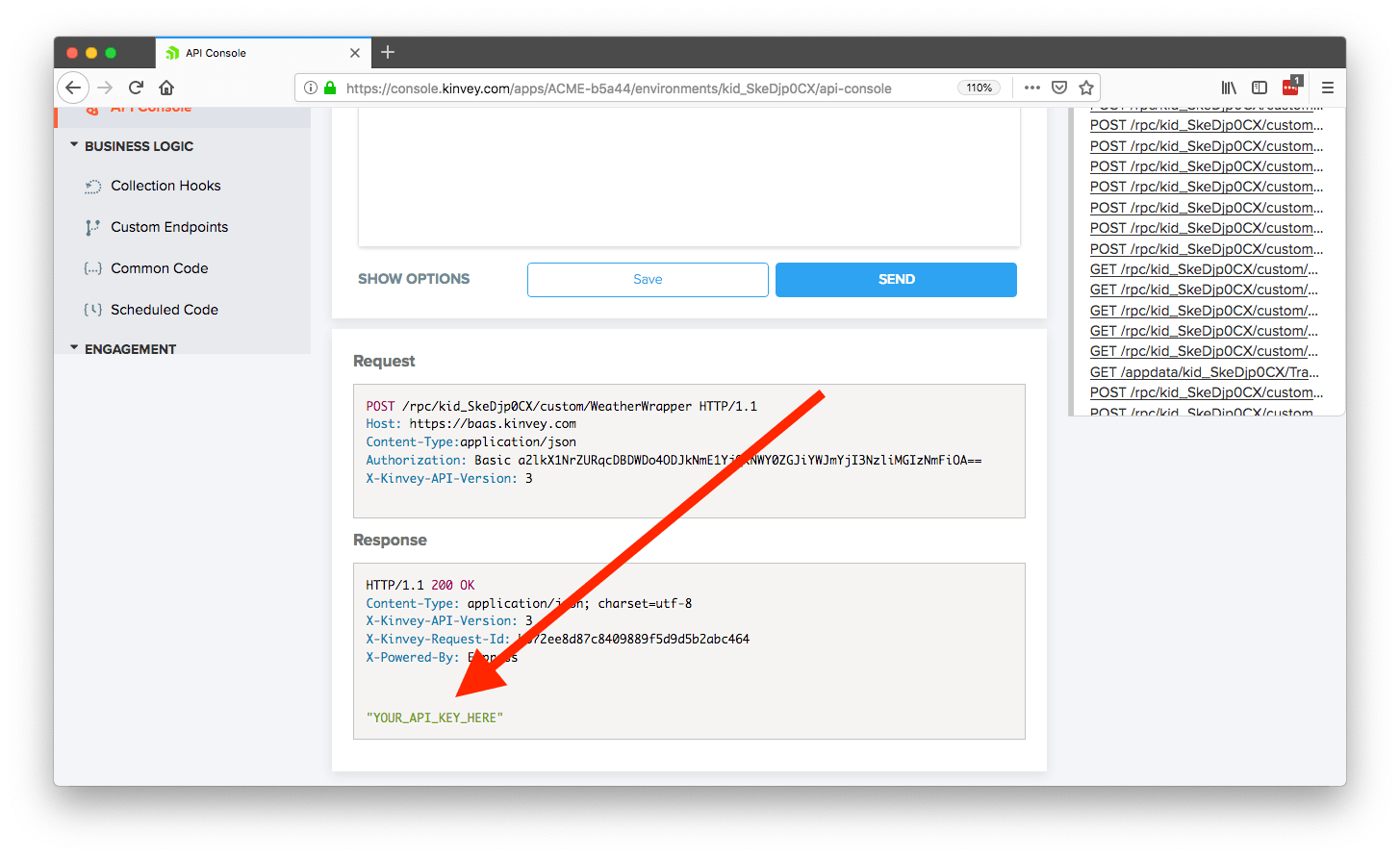The image size is (1400, 857).
Task: Click the browser Back arrow button
Action: click(x=73, y=88)
